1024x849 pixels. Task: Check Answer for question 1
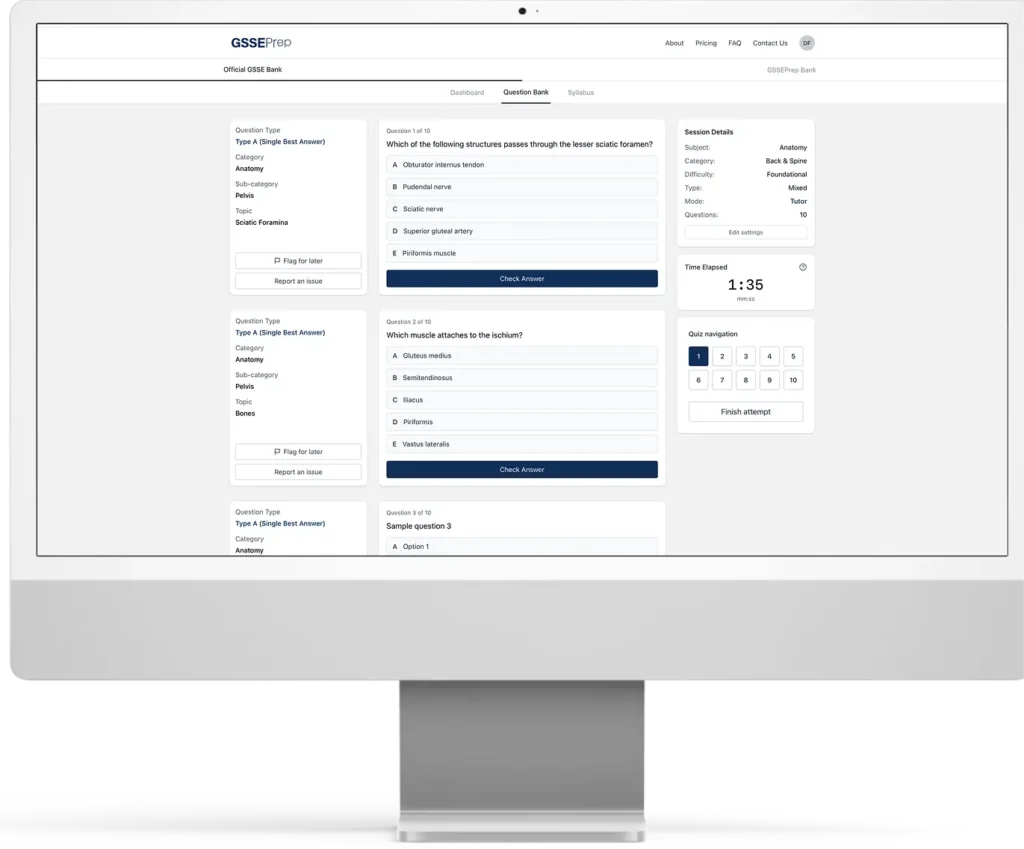(x=521, y=279)
